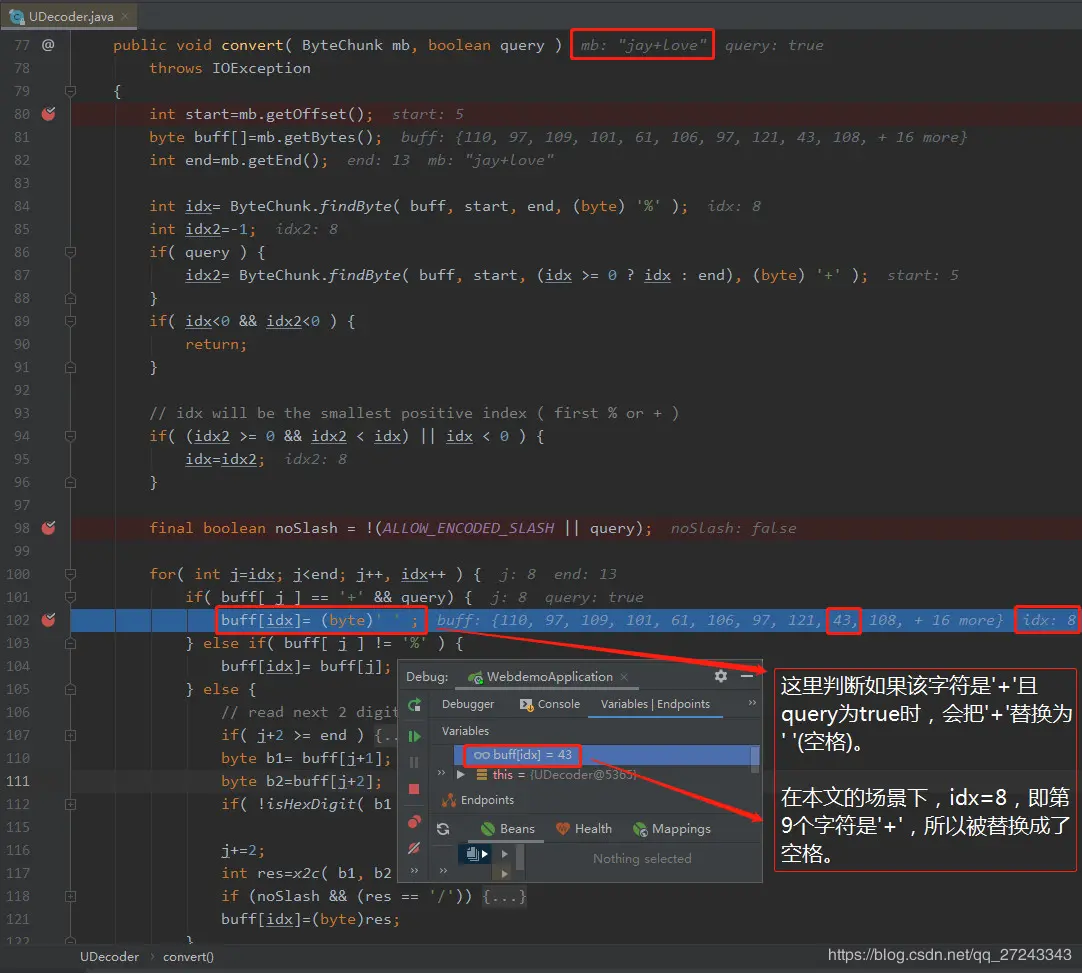
Task: Click the 'Variables' section heading
Action: 465,731
